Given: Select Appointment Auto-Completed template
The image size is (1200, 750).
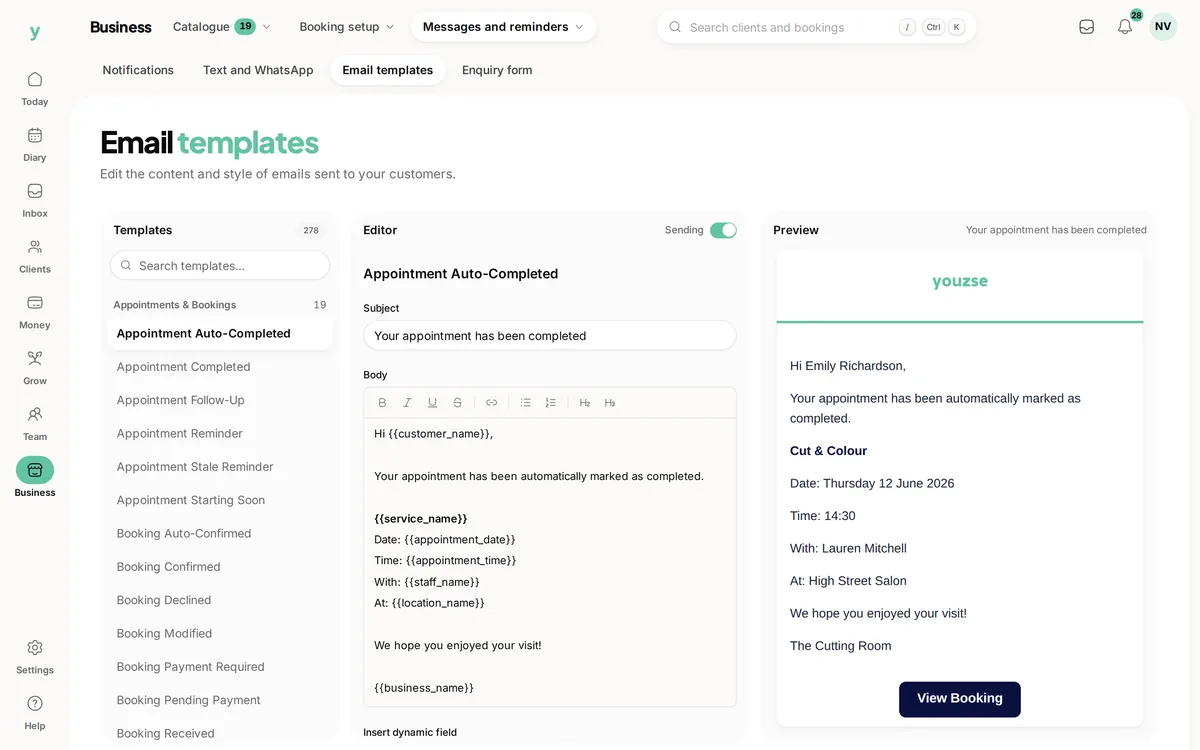Looking at the screenshot, I should (220, 334).
